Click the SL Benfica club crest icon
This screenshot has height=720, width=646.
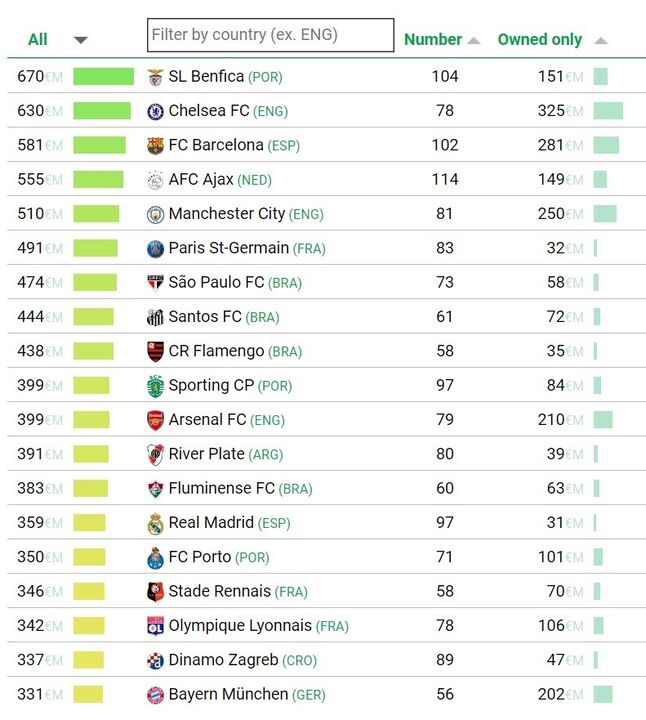pos(155,77)
